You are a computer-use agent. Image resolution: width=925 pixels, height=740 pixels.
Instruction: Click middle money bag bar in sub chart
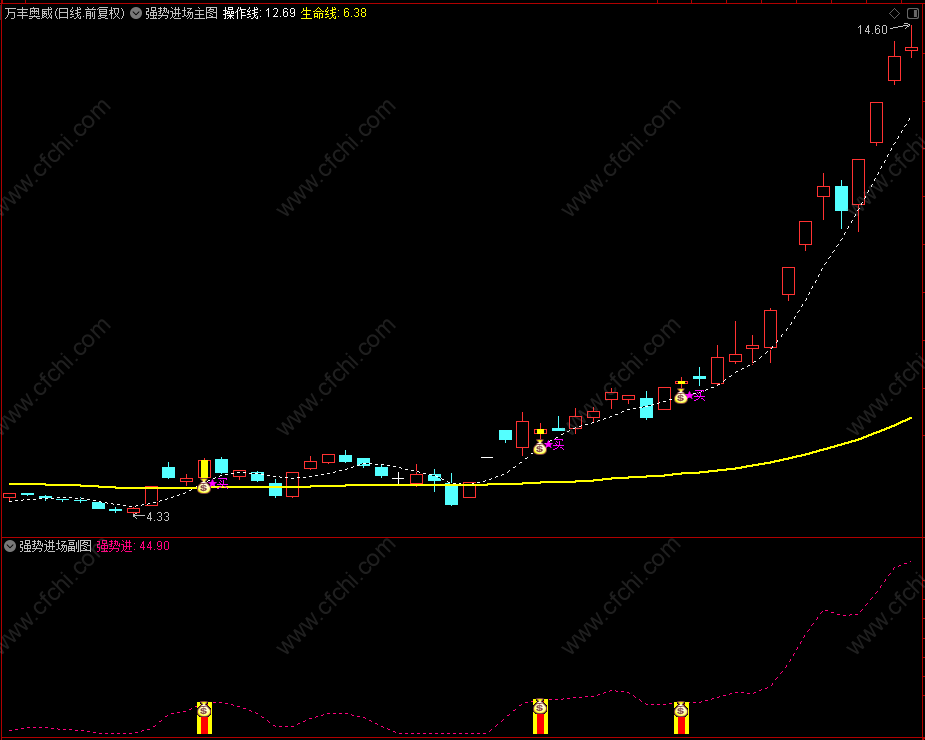[x=540, y=716]
